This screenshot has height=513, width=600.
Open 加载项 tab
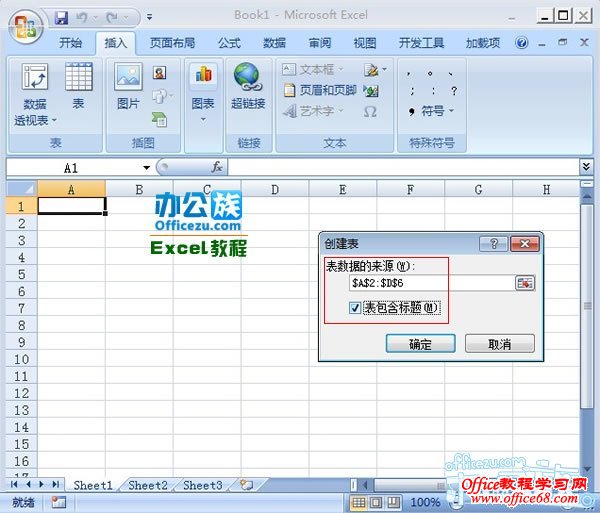pyautogui.click(x=483, y=43)
